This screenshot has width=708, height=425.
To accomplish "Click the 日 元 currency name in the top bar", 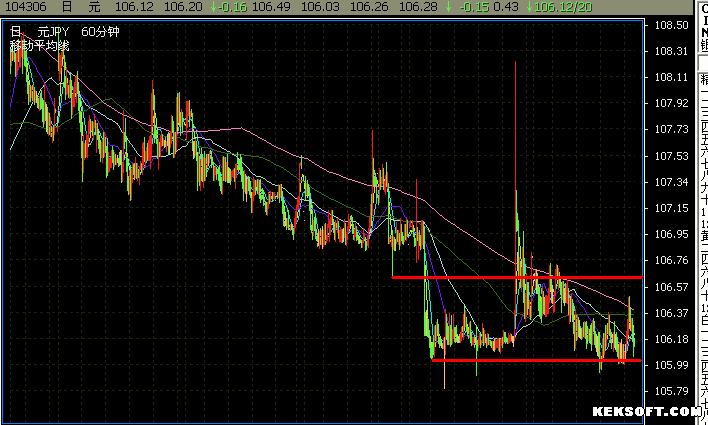I will coord(81,7).
